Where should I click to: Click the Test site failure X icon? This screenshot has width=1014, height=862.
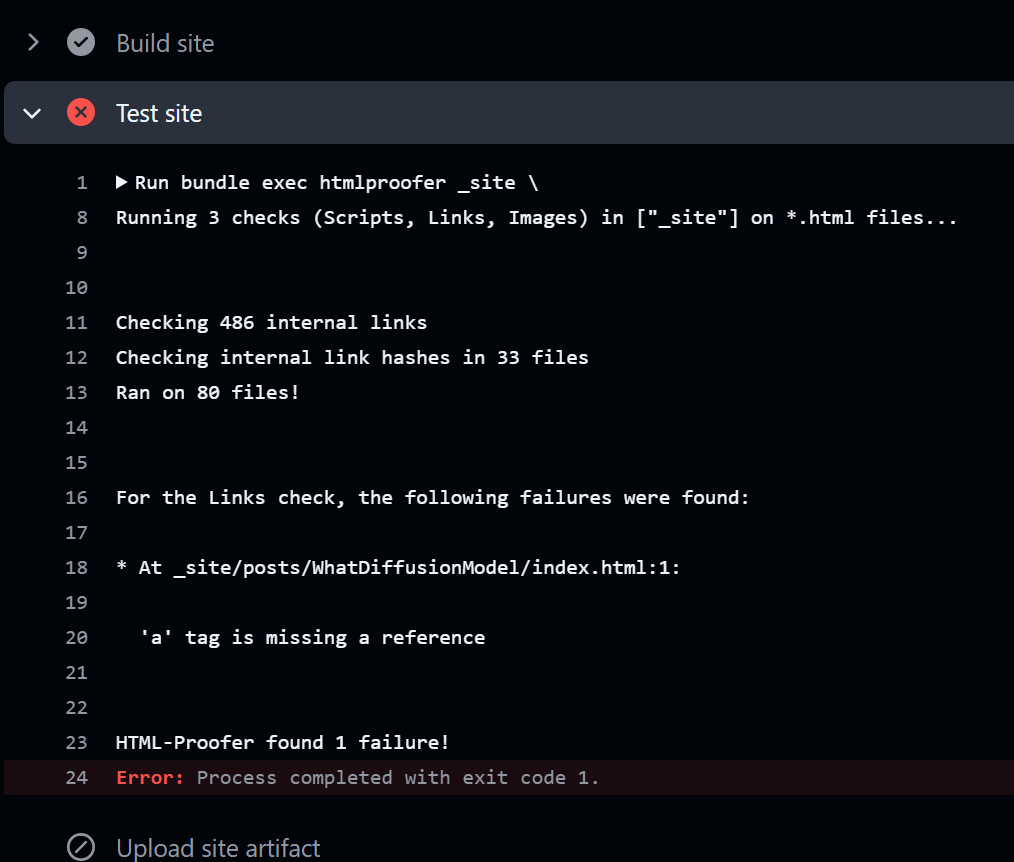tap(81, 113)
